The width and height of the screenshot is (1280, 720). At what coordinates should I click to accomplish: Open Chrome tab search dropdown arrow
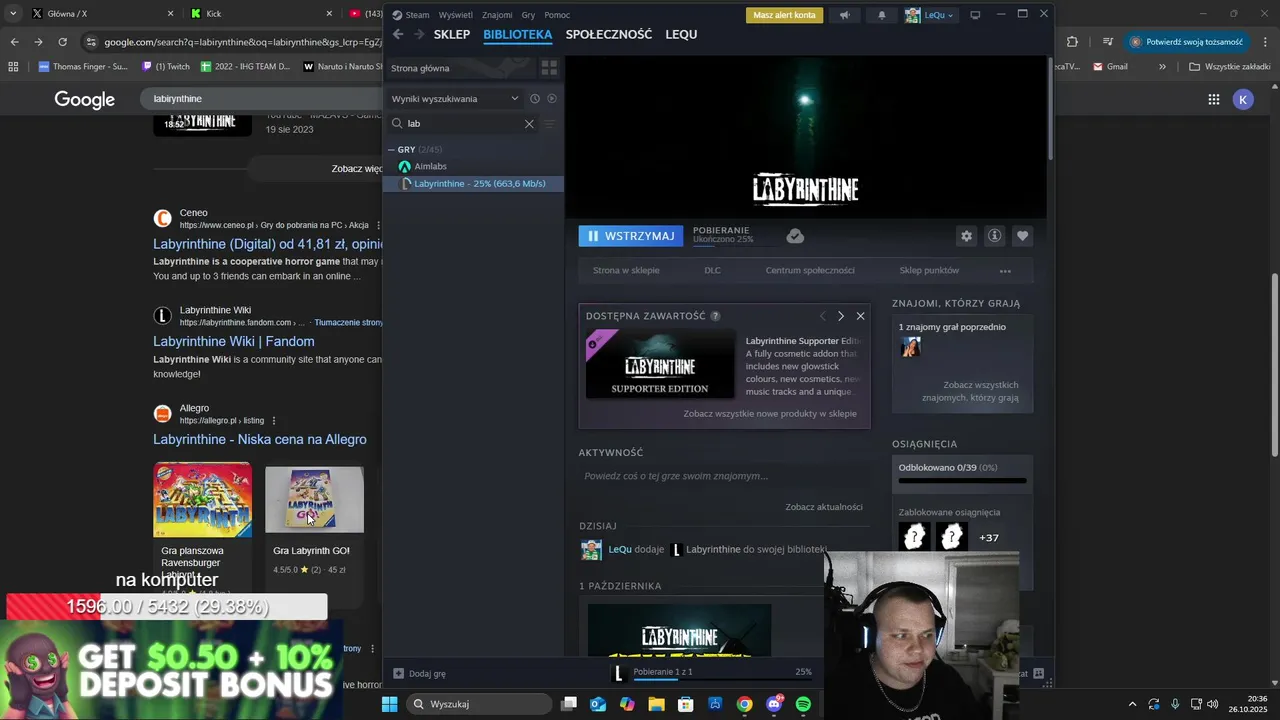pos(13,13)
